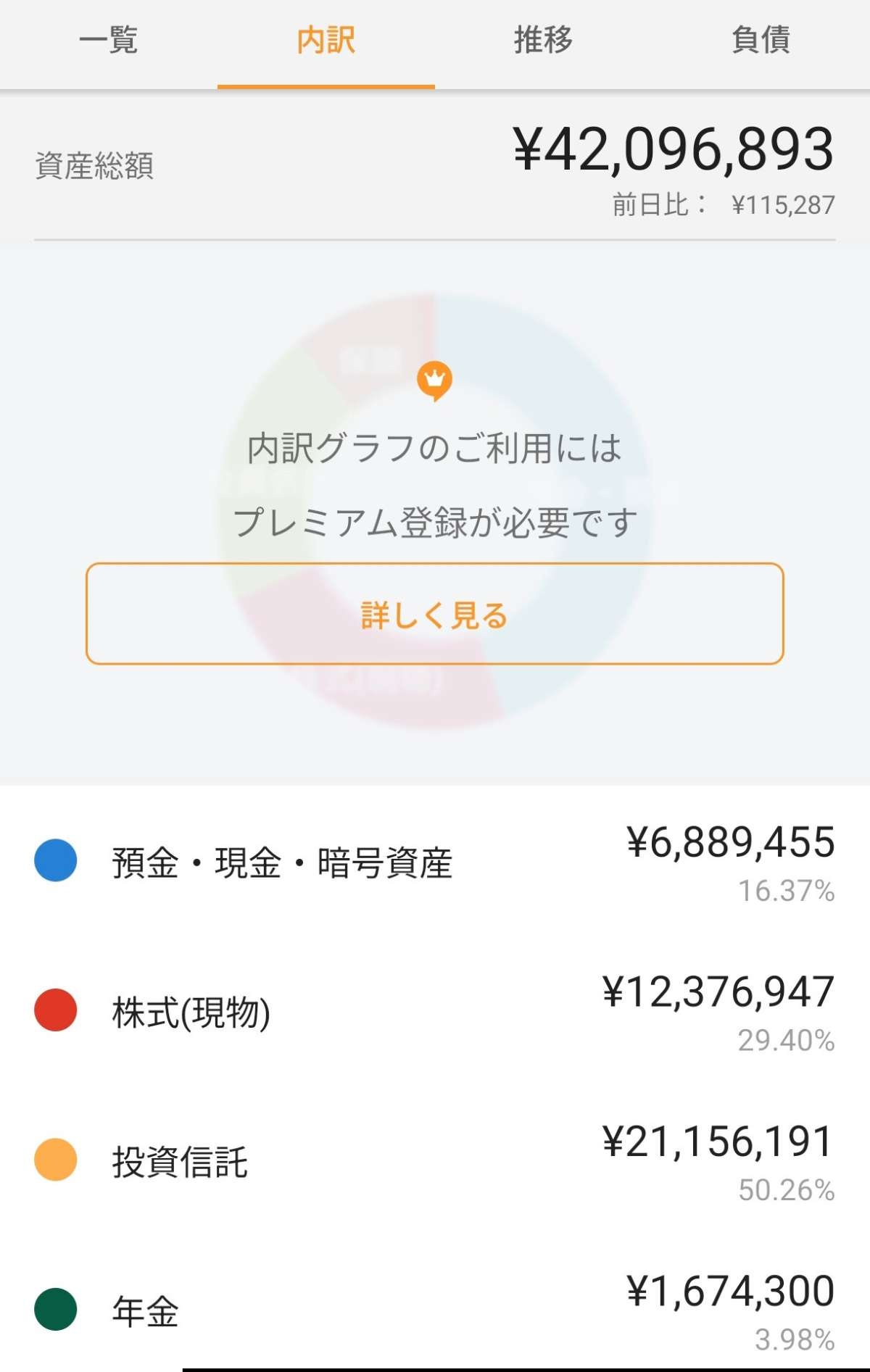This screenshot has width=870, height=1372.
Task: Click the ¥21,156,191 investment trust amount
Action: (x=718, y=1142)
